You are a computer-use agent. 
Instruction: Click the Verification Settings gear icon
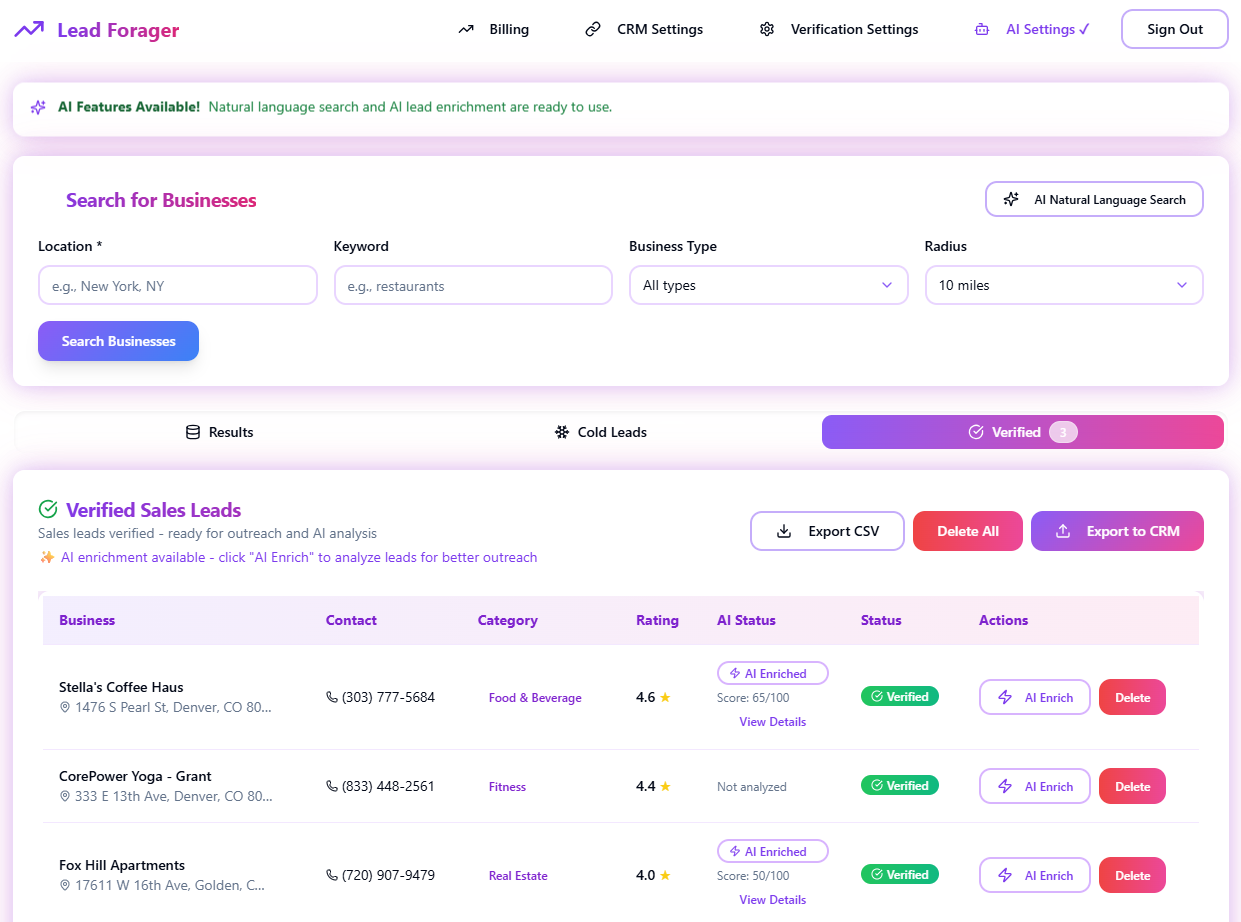coord(767,29)
